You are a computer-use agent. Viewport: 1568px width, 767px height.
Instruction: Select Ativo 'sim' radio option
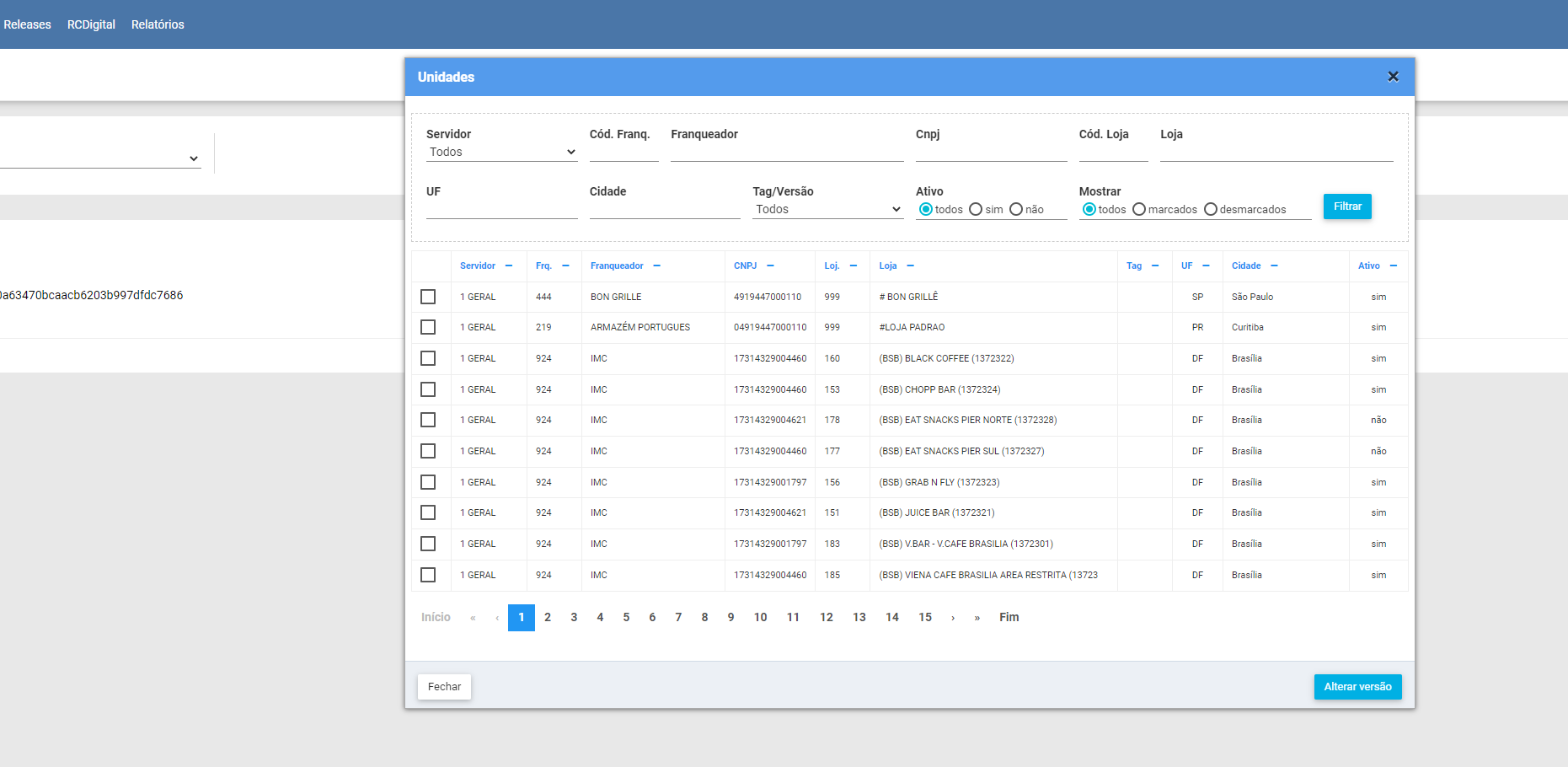coord(976,209)
